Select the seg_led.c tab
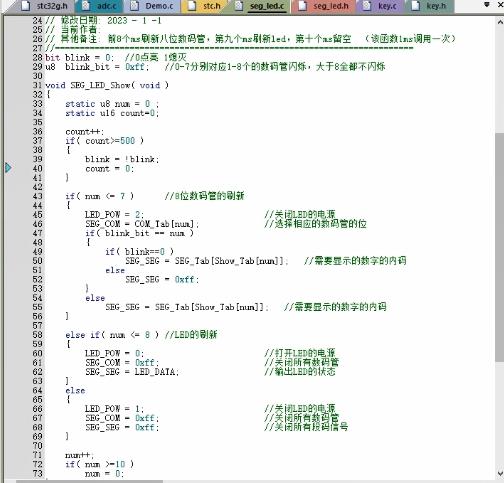The height and width of the screenshot is (483, 504). click(261, 6)
